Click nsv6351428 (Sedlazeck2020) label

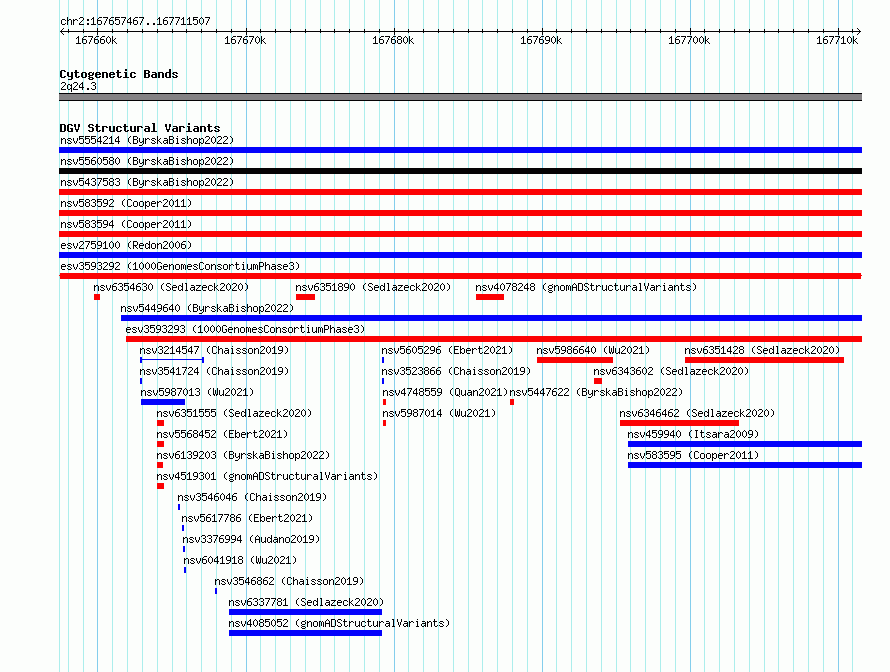(762, 350)
